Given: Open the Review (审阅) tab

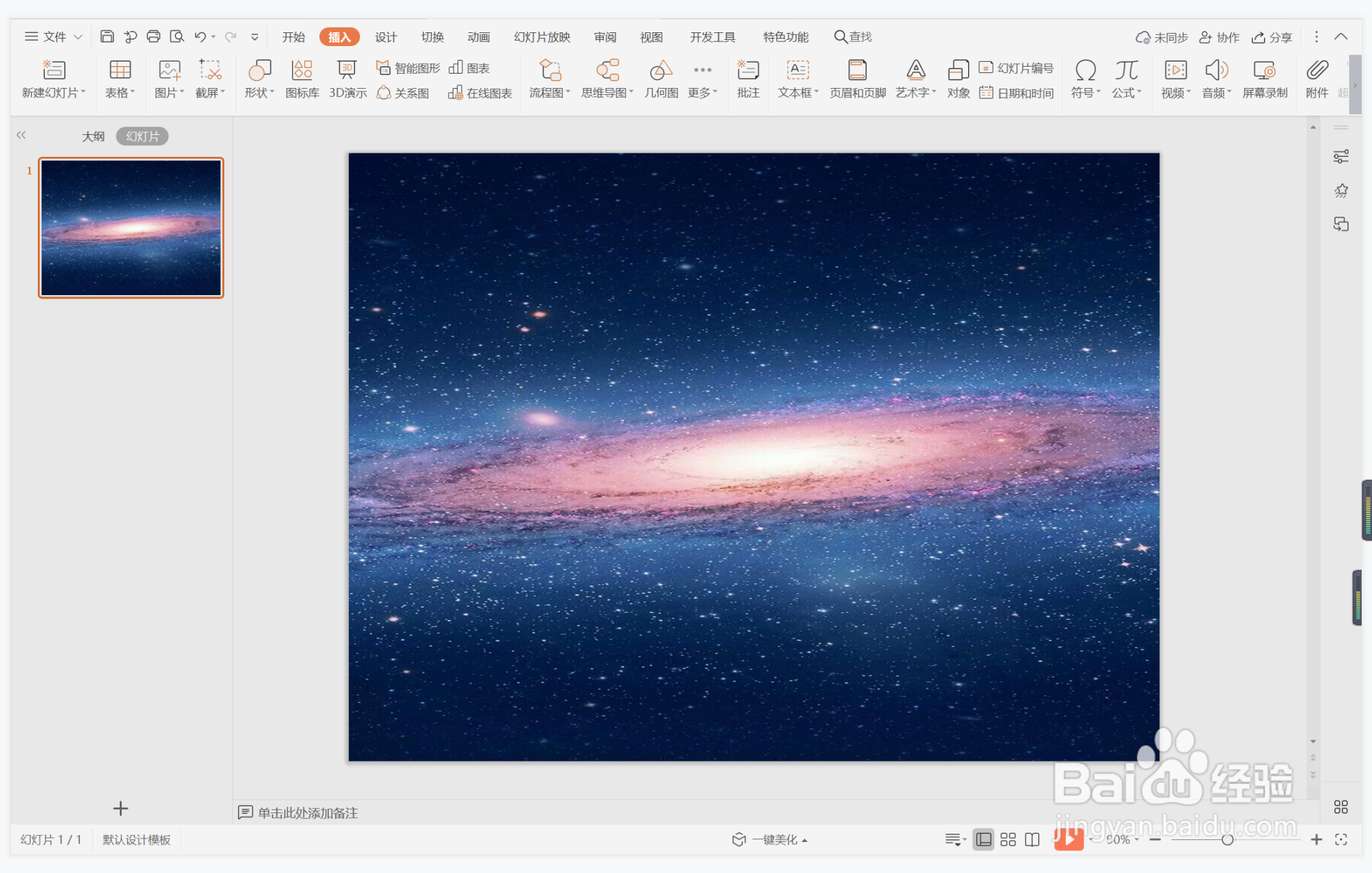Looking at the screenshot, I should pyautogui.click(x=605, y=36).
